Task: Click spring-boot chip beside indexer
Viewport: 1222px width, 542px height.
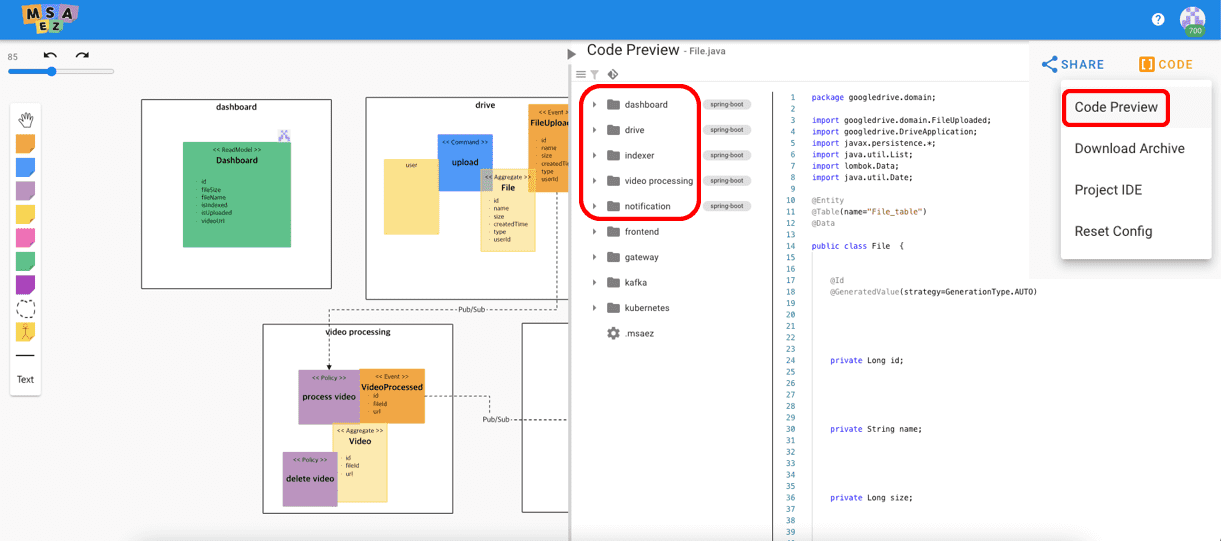Action: coord(726,155)
